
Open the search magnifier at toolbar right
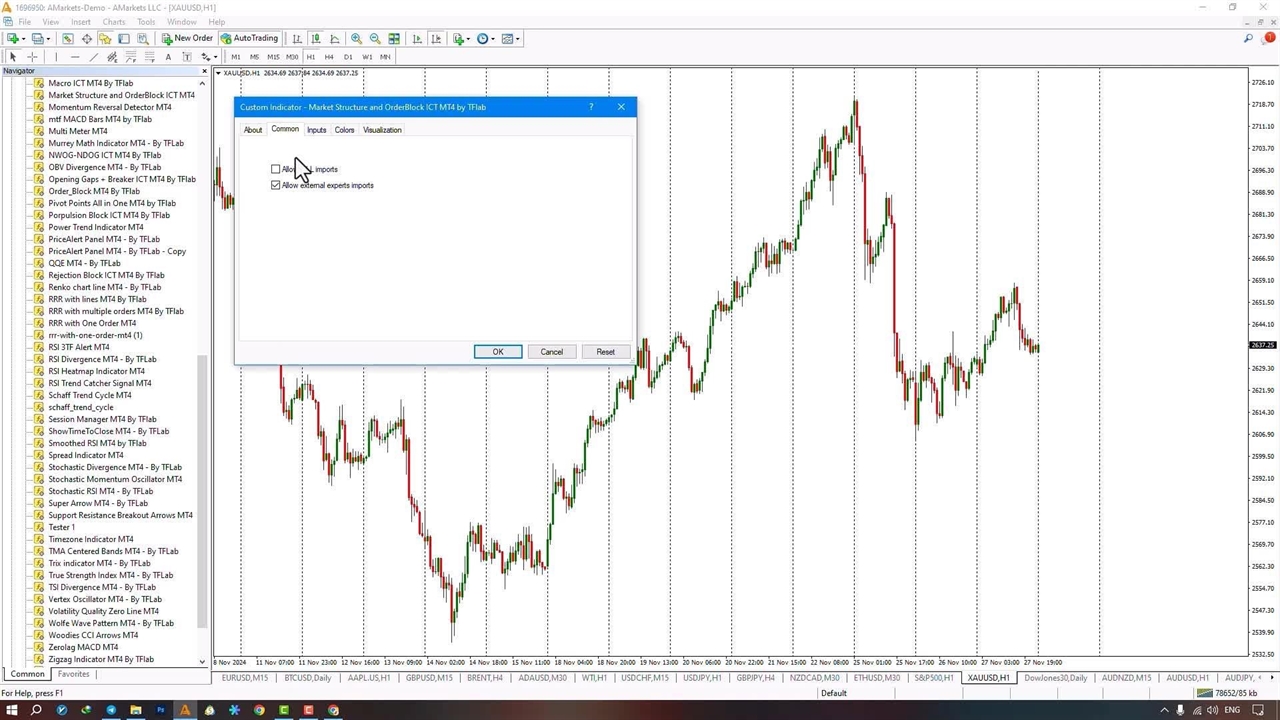pyautogui.click(x=1248, y=39)
